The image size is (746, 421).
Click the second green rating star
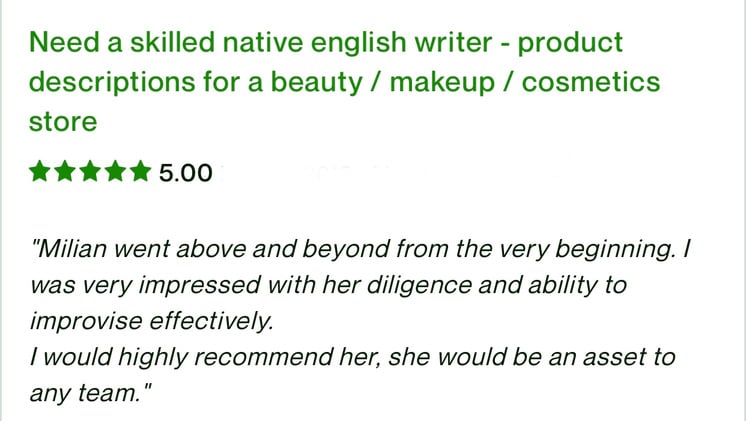65,172
